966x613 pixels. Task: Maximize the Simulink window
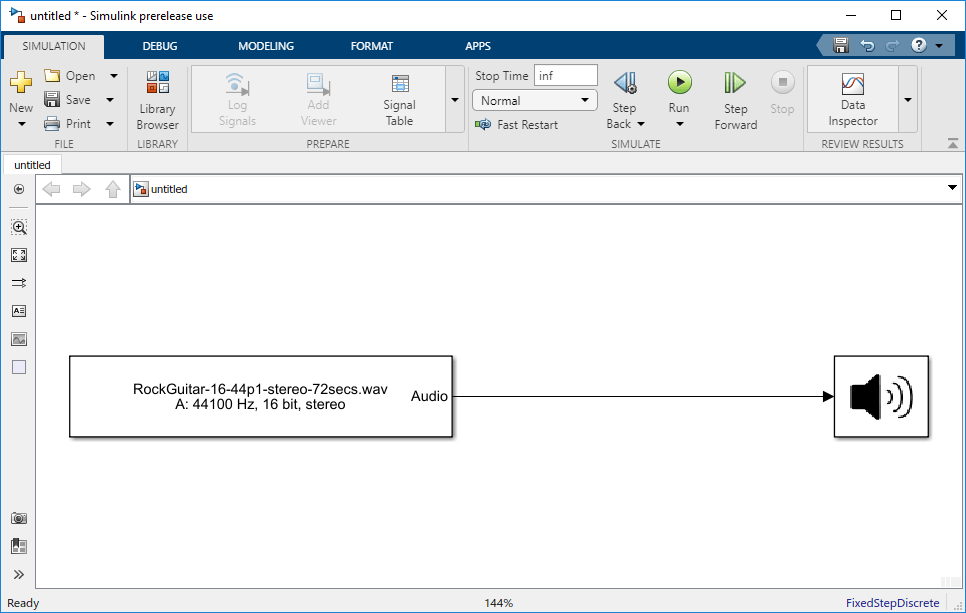pyautogui.click(x=896, y=15)
